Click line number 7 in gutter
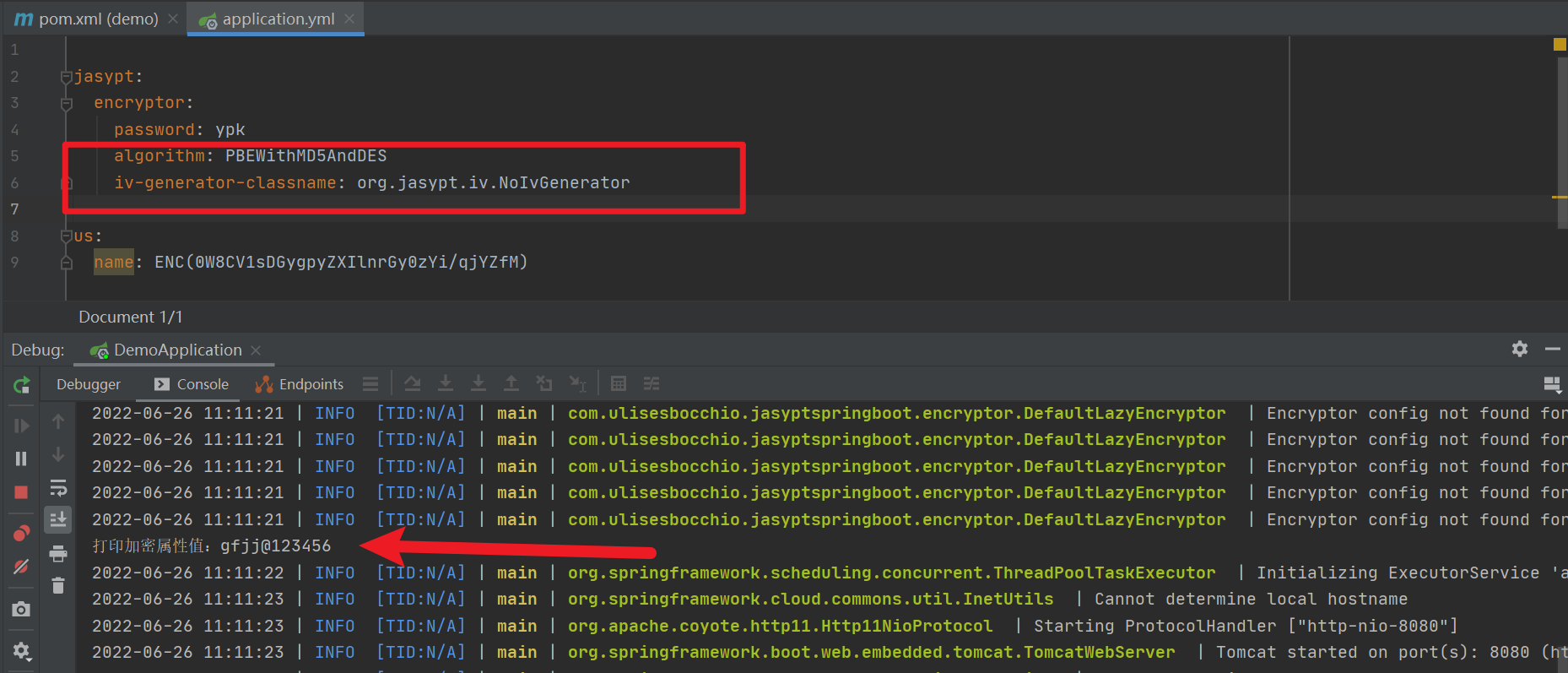This screenshot has height=673, width=1568. [x=14, y=209]
